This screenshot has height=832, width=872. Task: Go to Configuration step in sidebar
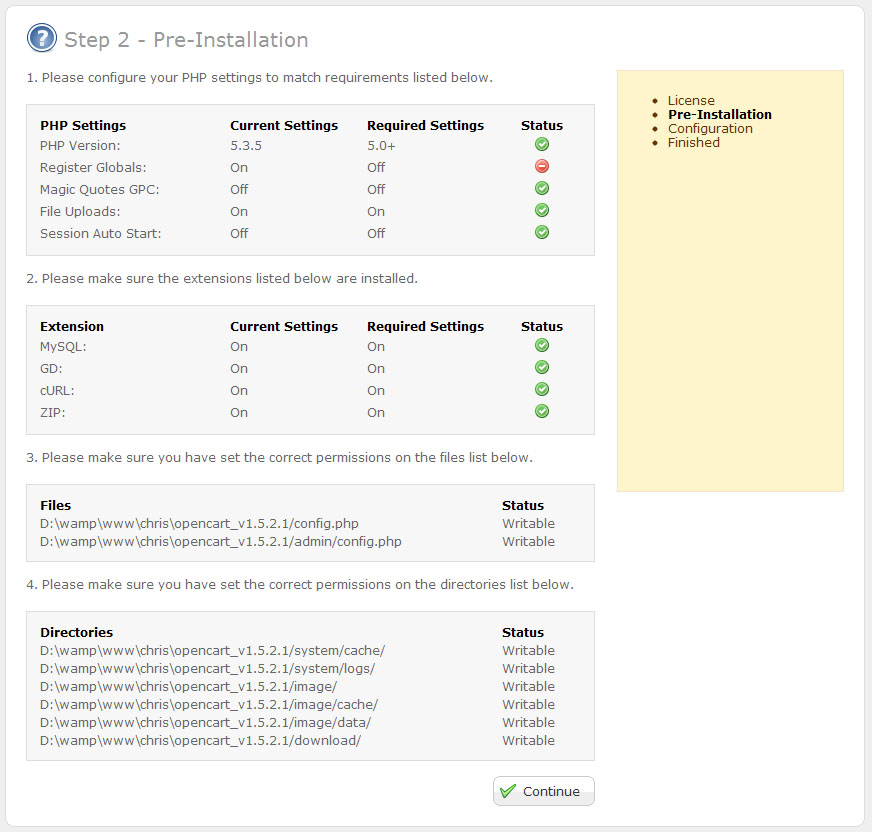[710, 128]
